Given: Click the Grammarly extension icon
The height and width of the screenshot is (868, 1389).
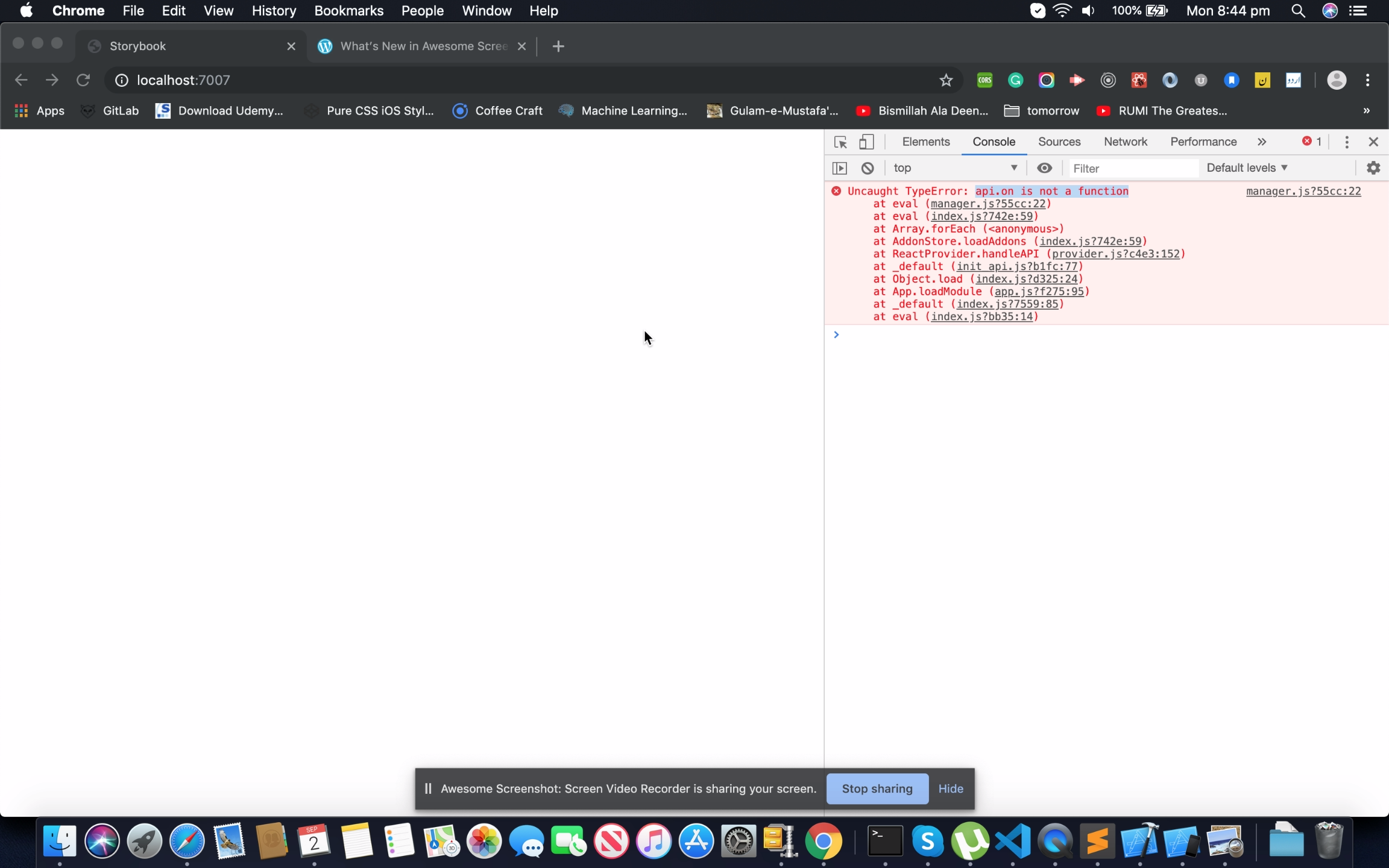Looking at the screenshot, I should [x=1015, y=80].
